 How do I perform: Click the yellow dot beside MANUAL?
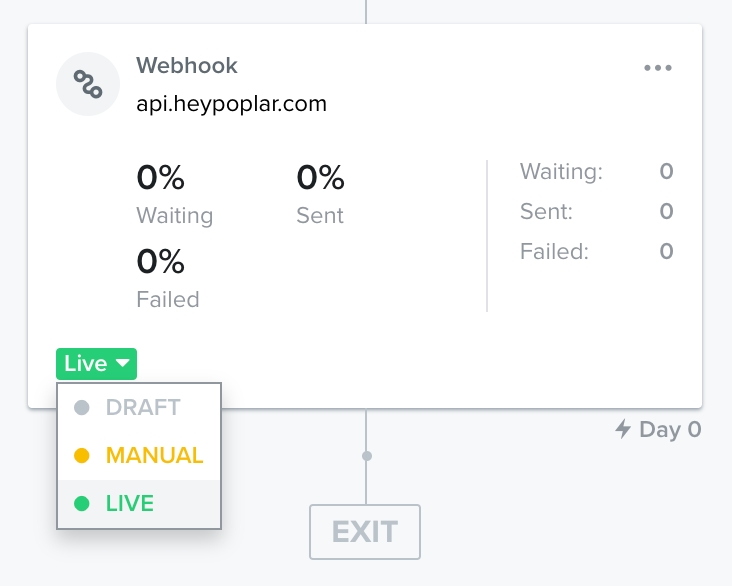click(x=82, y=456)
